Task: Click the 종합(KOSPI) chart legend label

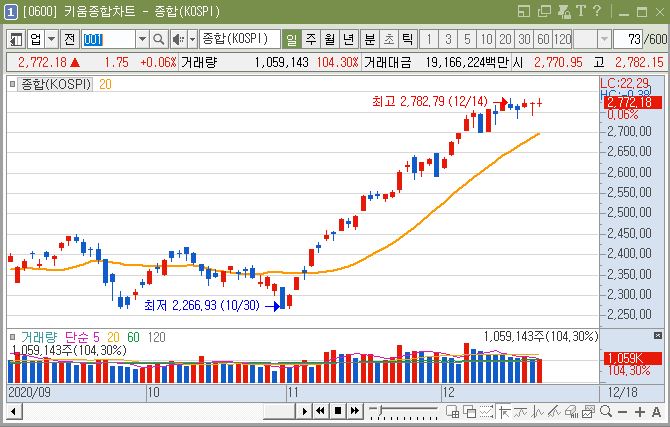Action: coord(56,84)
